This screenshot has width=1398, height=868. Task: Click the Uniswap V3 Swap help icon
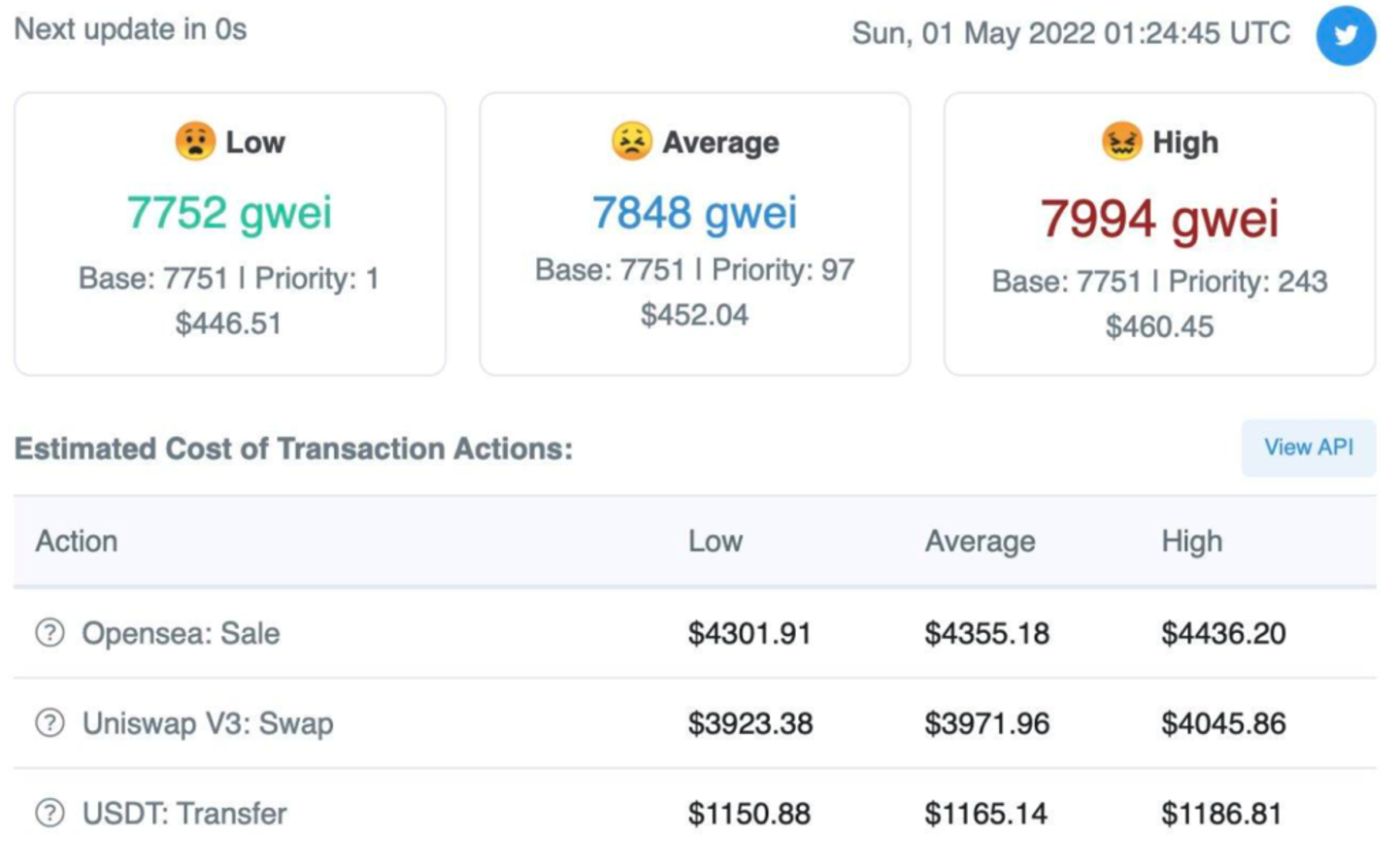point(50,723)
